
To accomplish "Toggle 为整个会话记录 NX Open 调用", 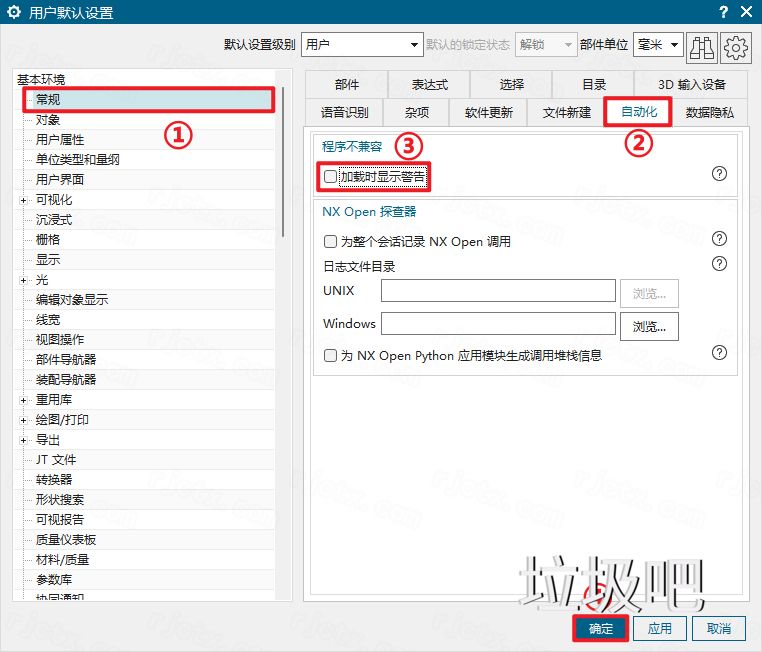I will click(x=330, y=241).
